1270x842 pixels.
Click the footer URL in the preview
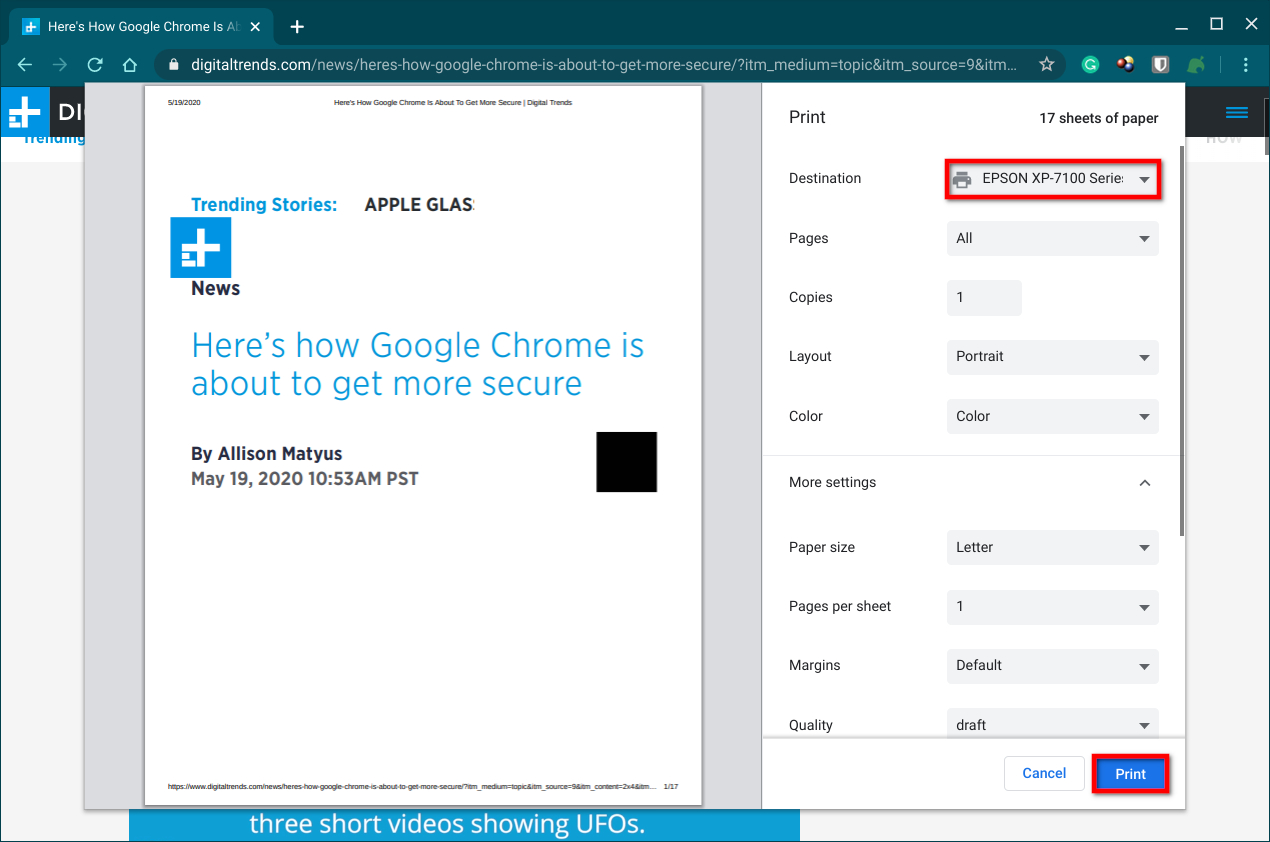click(x=412, y=787)
